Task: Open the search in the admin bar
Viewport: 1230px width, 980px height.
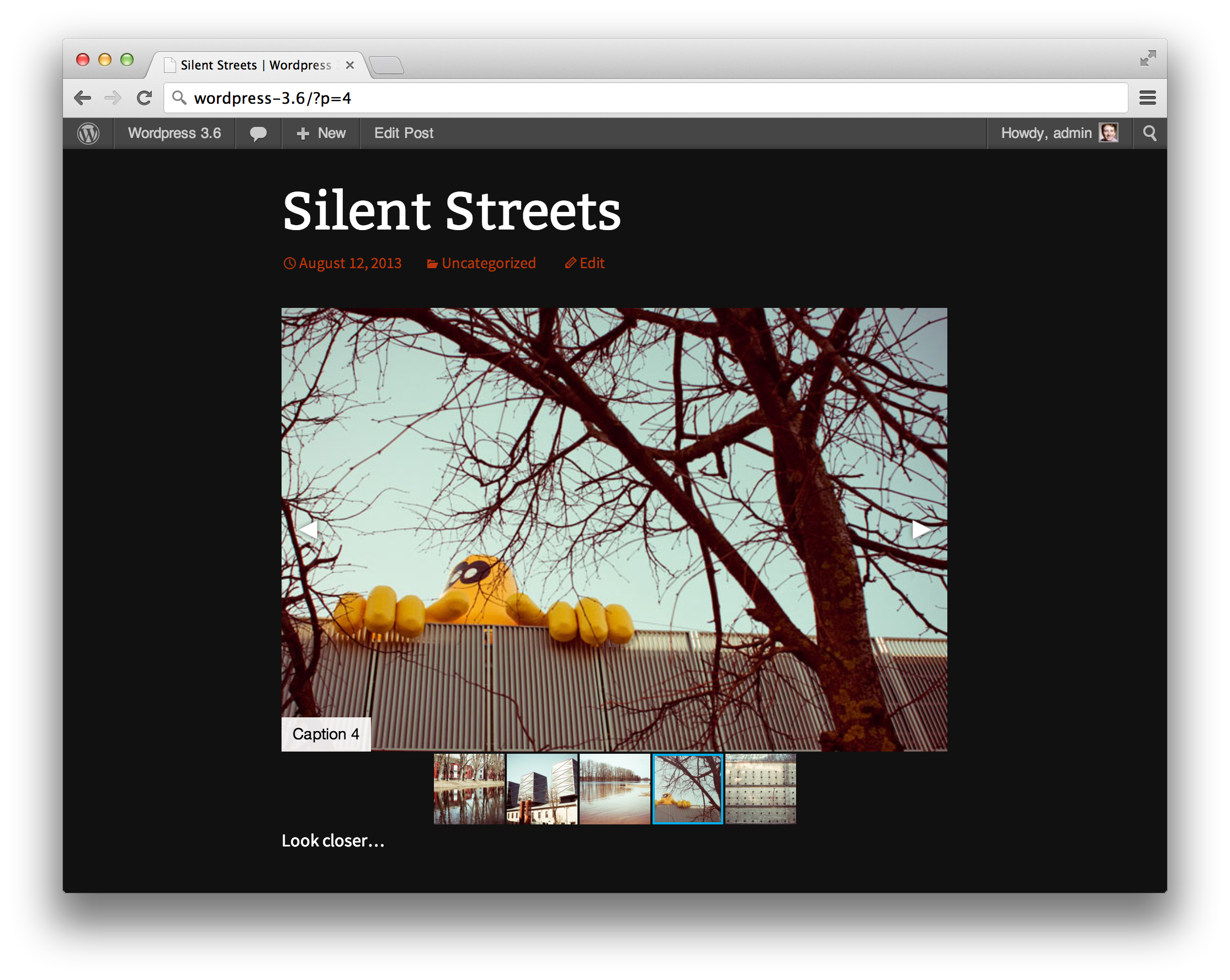Action: [1149, 133]
